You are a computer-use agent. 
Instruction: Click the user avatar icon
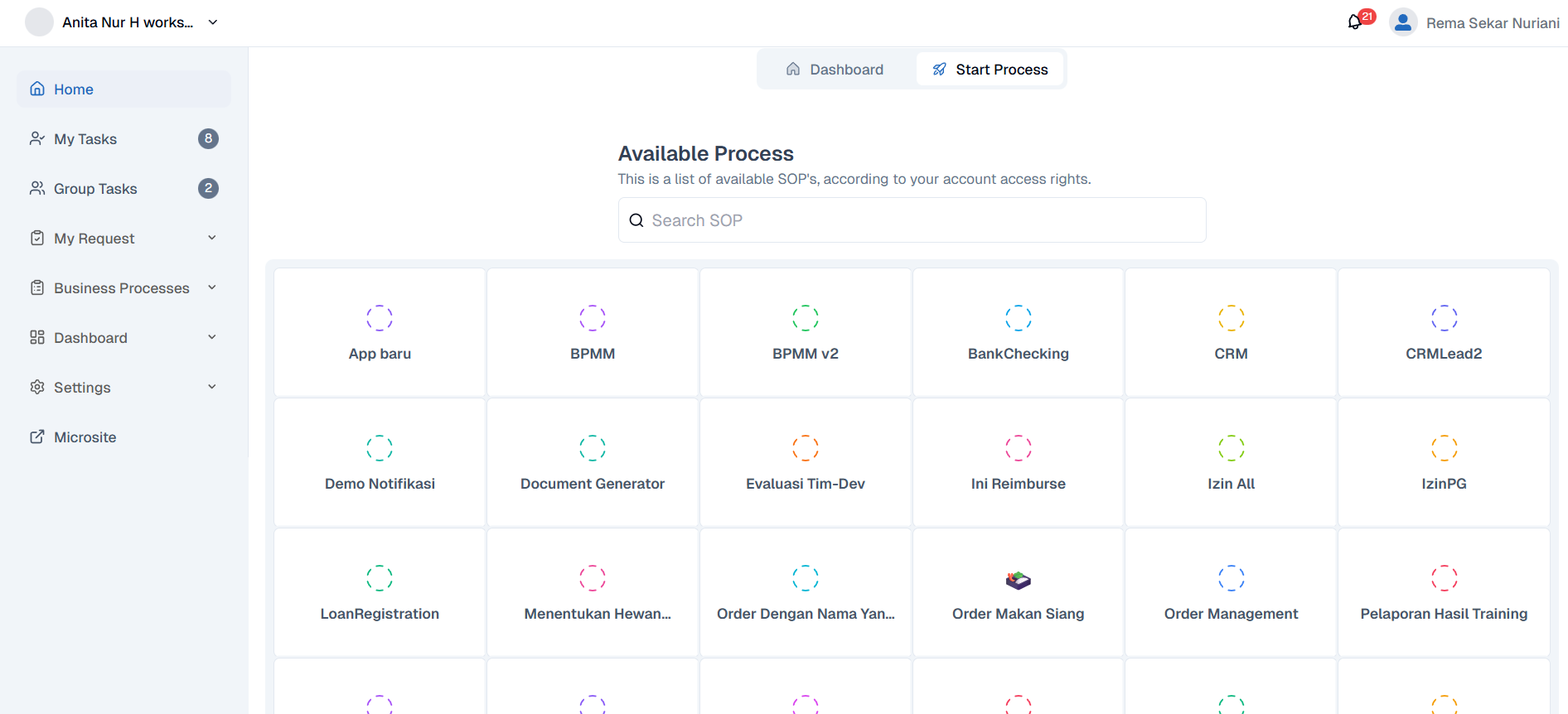1403,22
